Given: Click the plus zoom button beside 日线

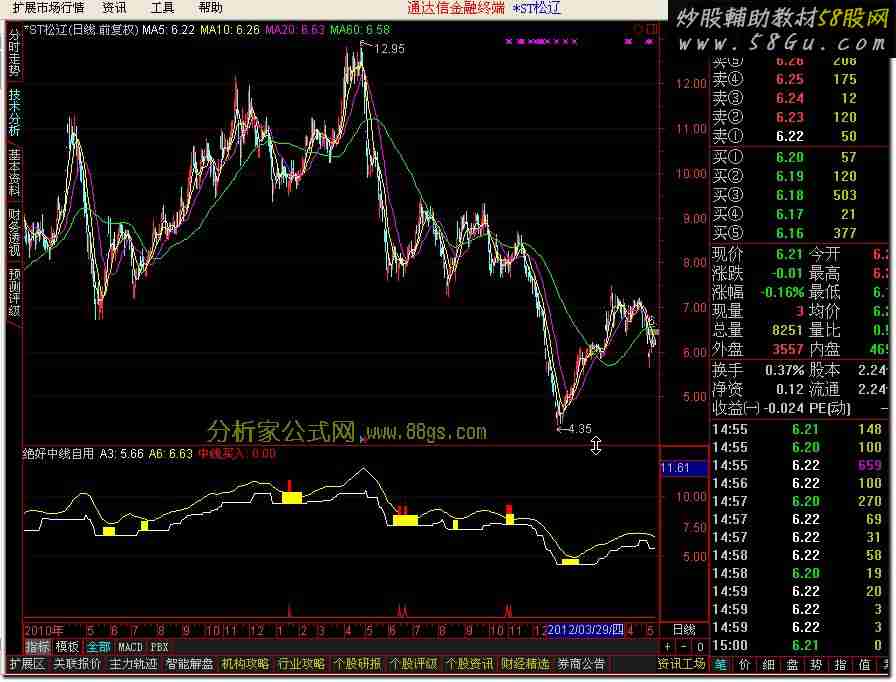Looking at the screenshot, I should pos(668,647).
